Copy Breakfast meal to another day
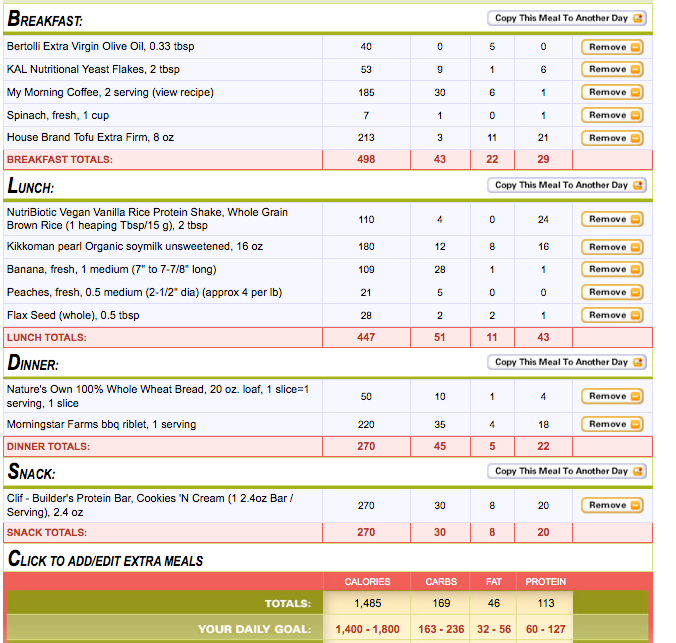The width and height of the screenshot is (676, 643). (566, 18)
